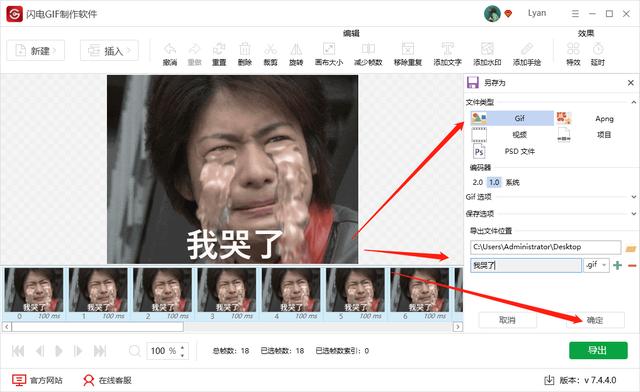Click the timeline scroll left arrow

point(7,327)
